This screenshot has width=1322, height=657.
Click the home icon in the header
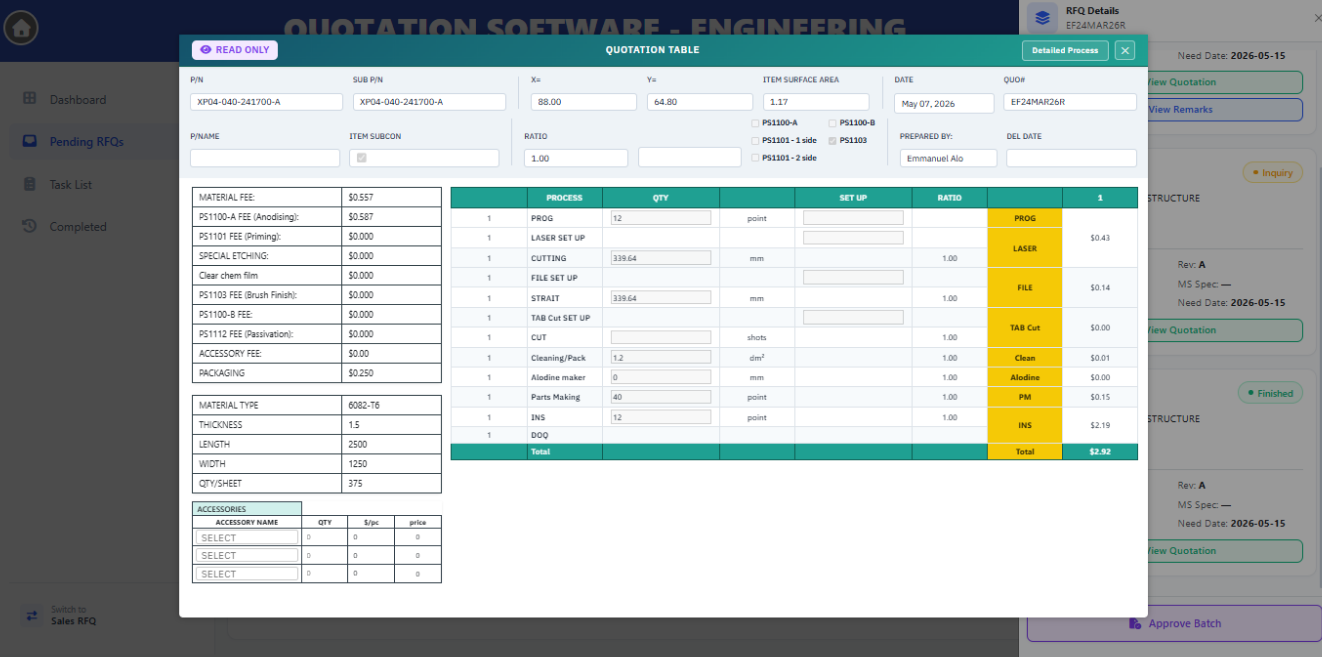click(22, 27)
